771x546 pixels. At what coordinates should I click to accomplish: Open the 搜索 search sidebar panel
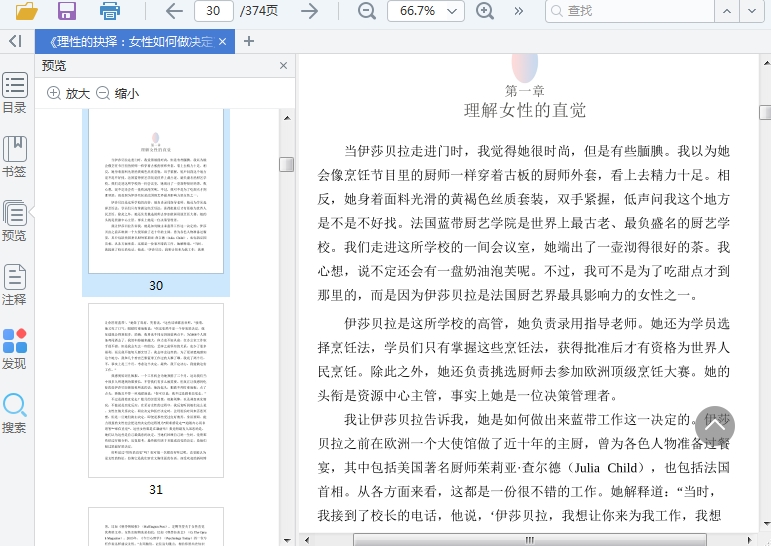[x=14, y=413]
